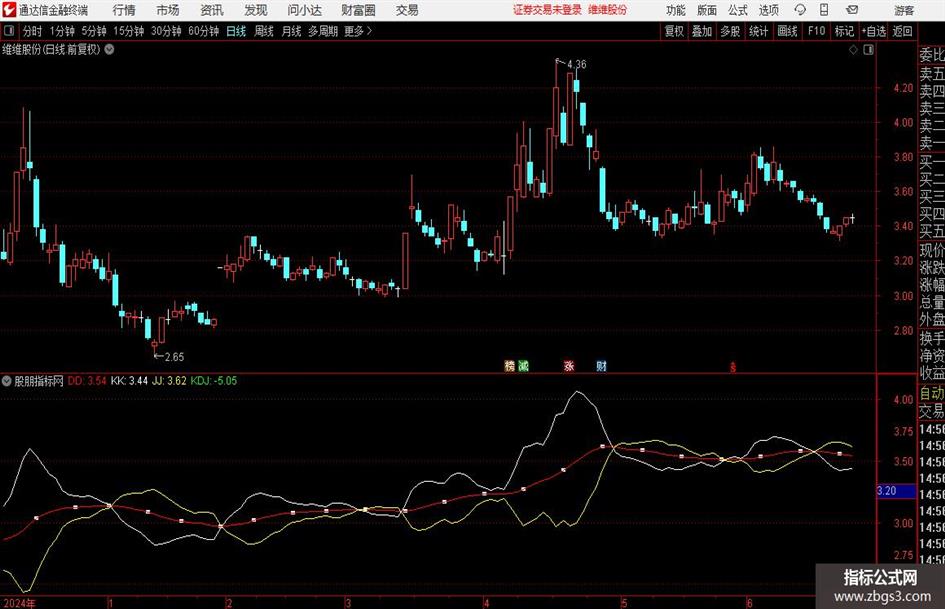Expand the indicator dropdown beside 股朋指标网

click(x=7, y=381)
